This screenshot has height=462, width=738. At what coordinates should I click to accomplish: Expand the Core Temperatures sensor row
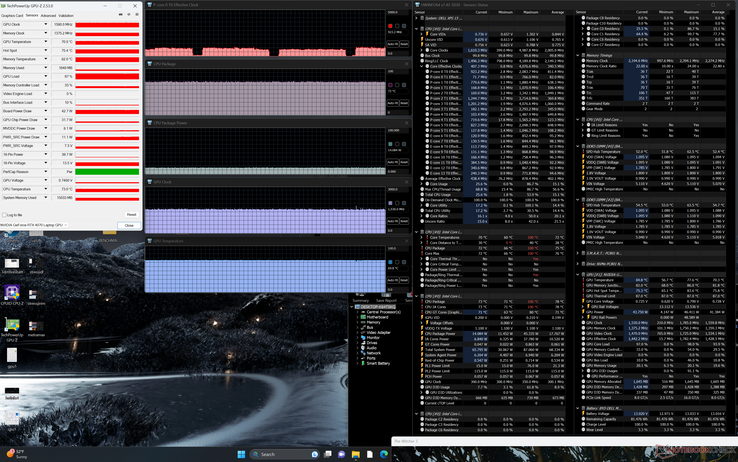[422, 238]
